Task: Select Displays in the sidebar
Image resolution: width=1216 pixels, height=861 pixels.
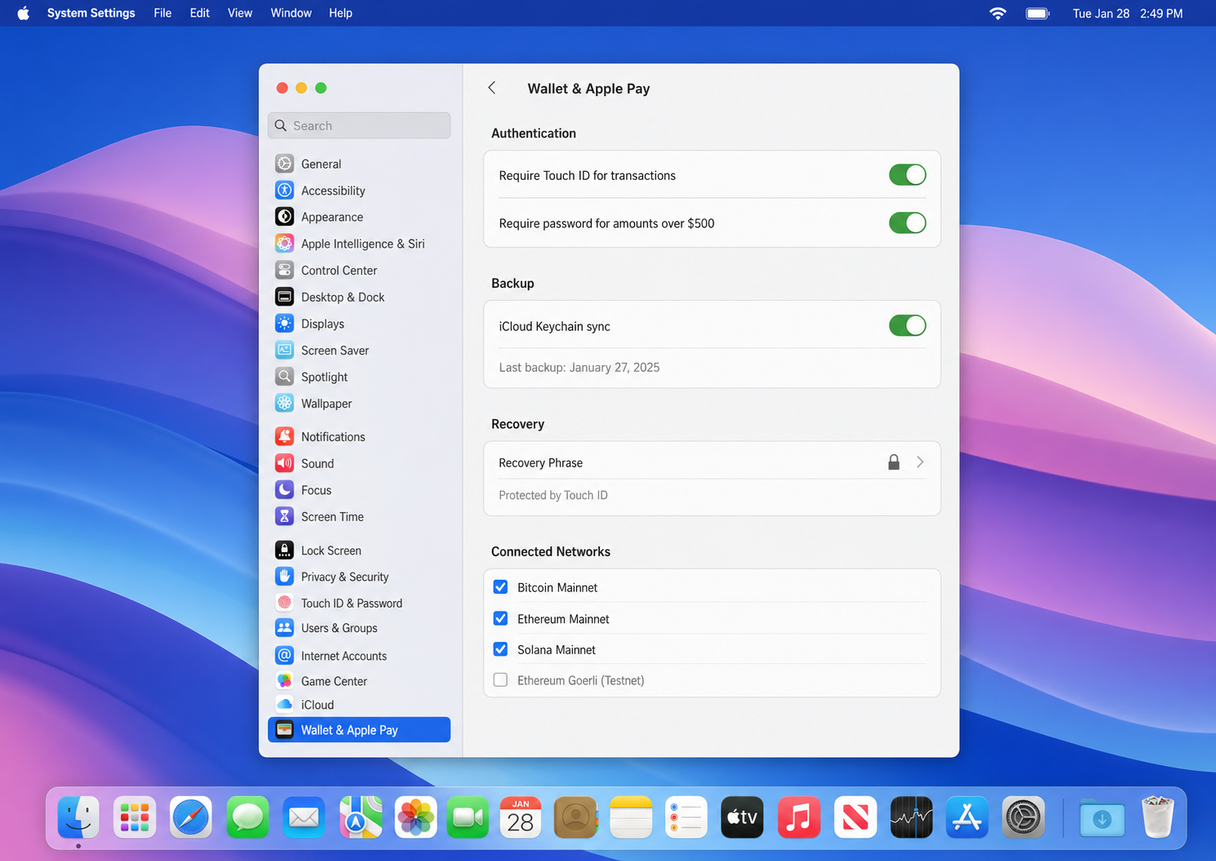Action: 359,324
